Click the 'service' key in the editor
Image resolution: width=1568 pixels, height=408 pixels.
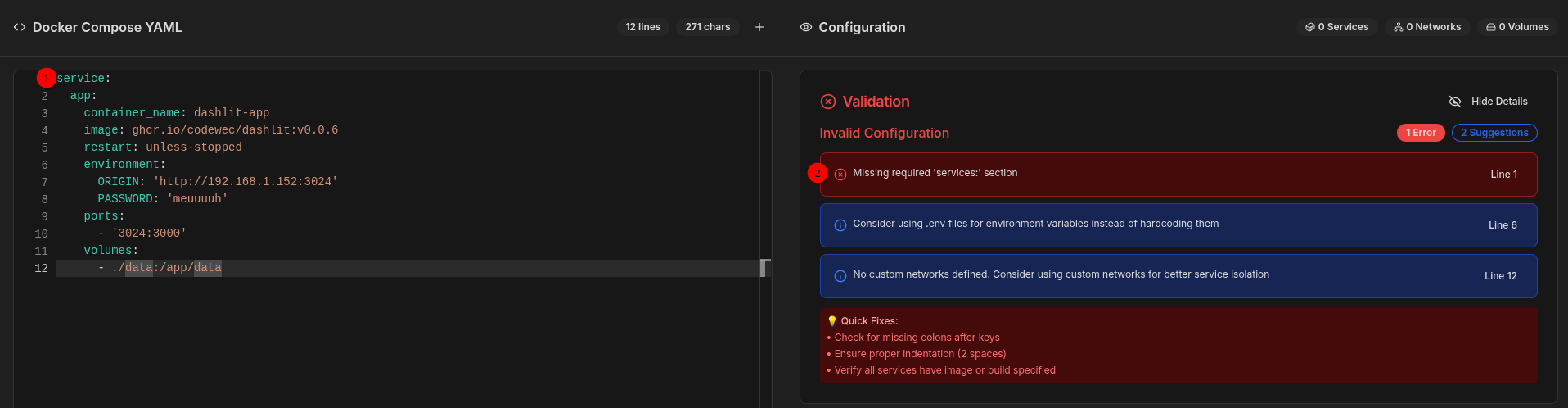coord(81,79)
